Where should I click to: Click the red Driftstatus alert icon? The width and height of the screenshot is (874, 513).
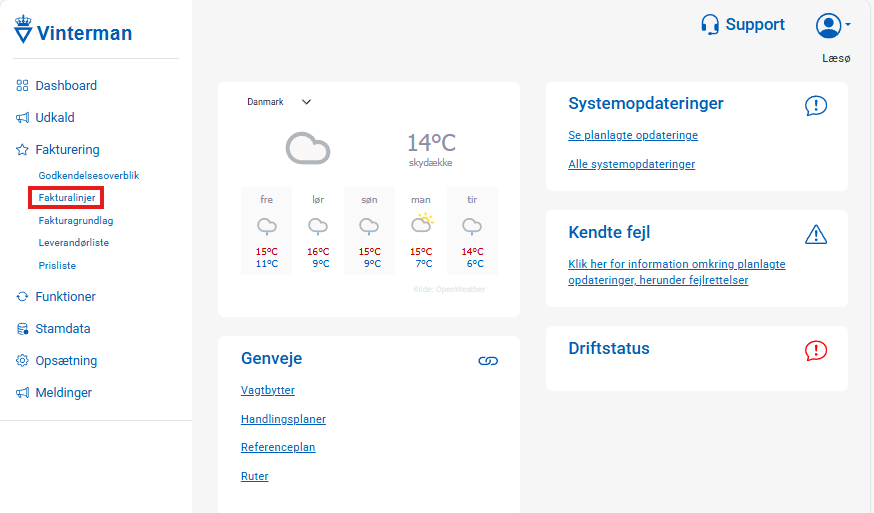[815, 351]
